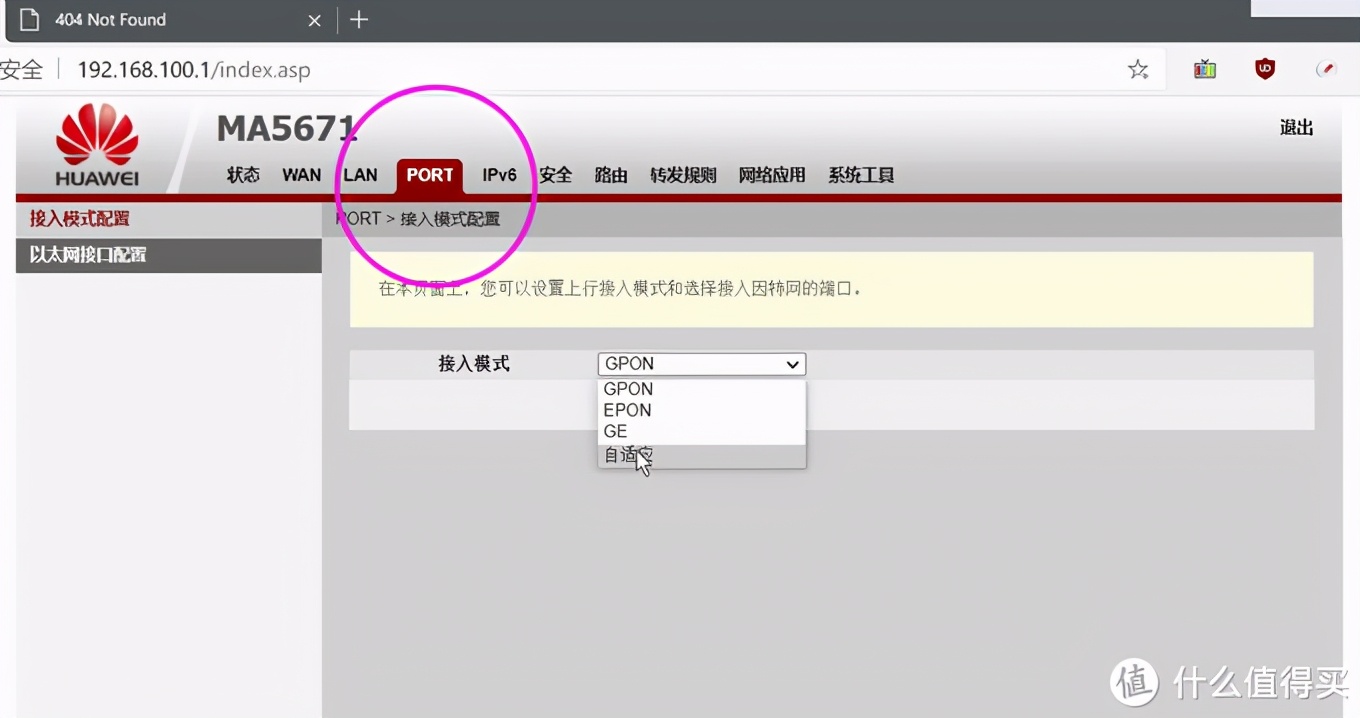Open the 系统工具 tab

pos(861,175)
